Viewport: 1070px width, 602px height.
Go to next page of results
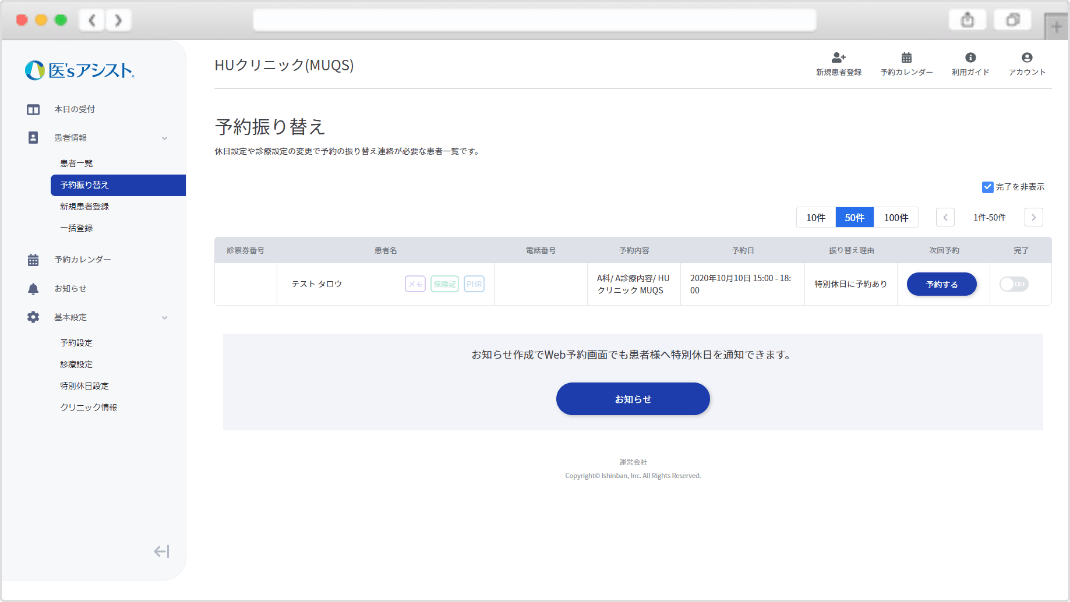pos(1033,218)
